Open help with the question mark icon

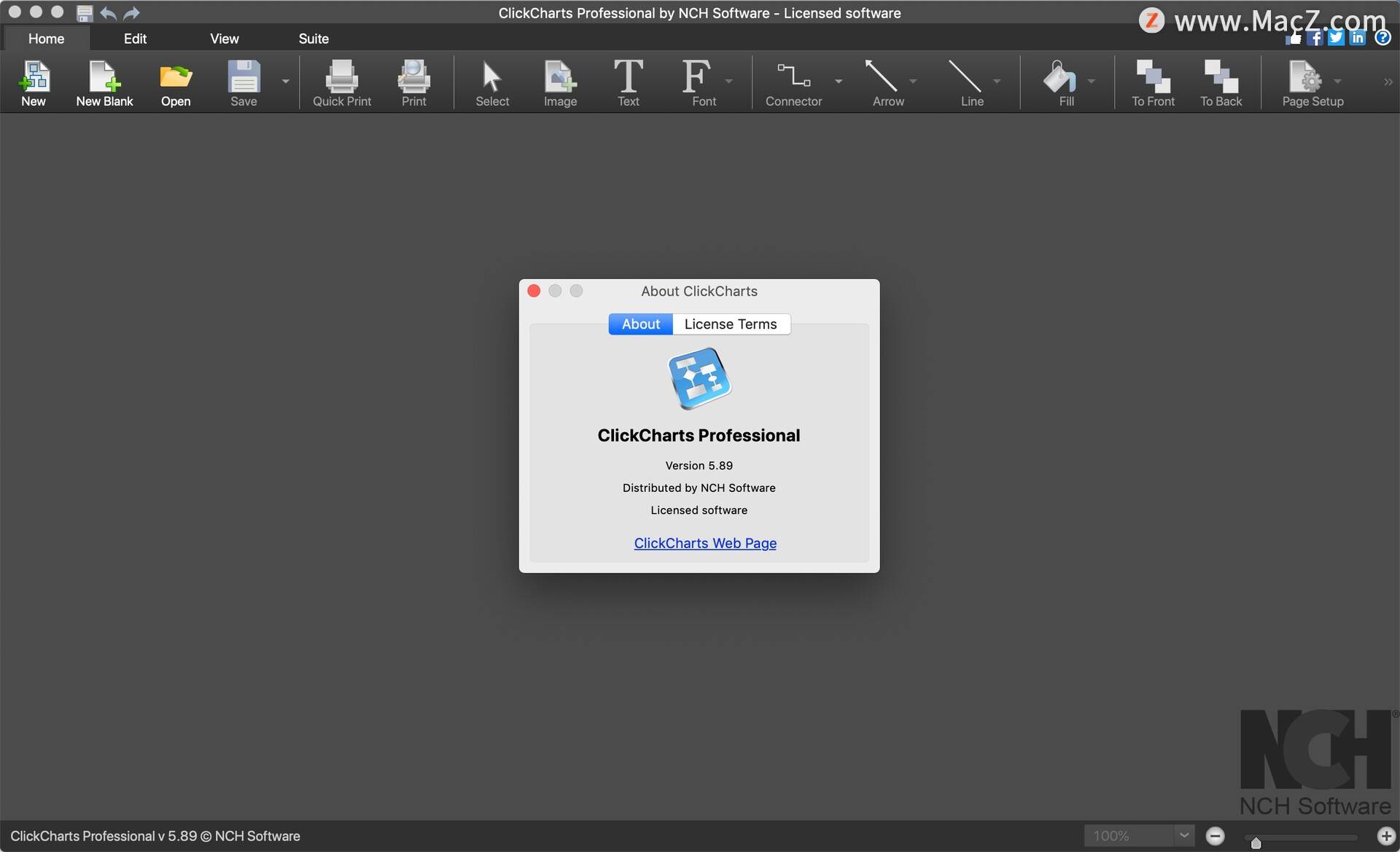pos(1382,38)
